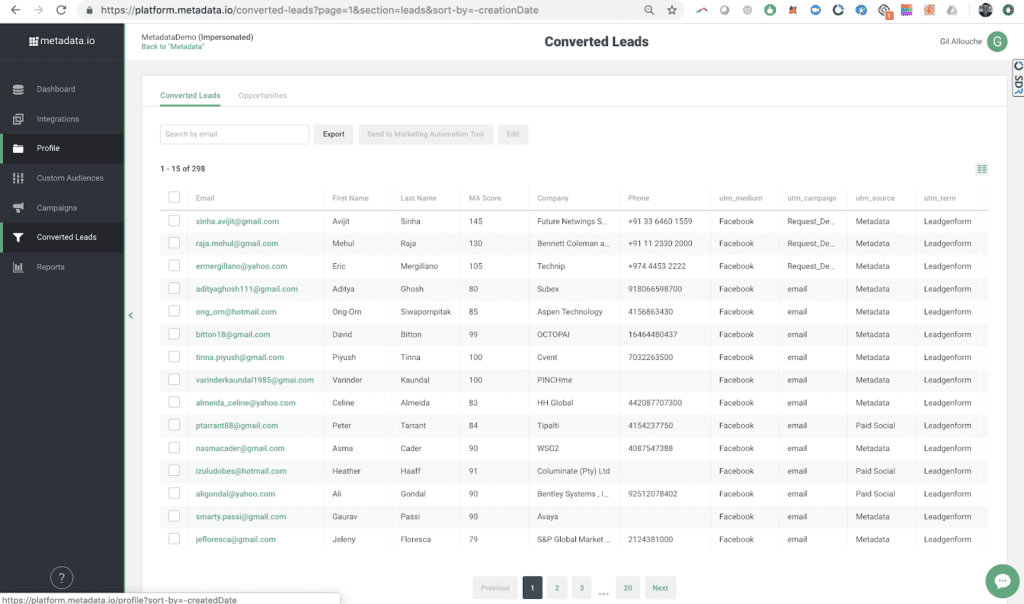Jump to page 20 of results
The image size is (1024, 604).
(x=628, y=588)
